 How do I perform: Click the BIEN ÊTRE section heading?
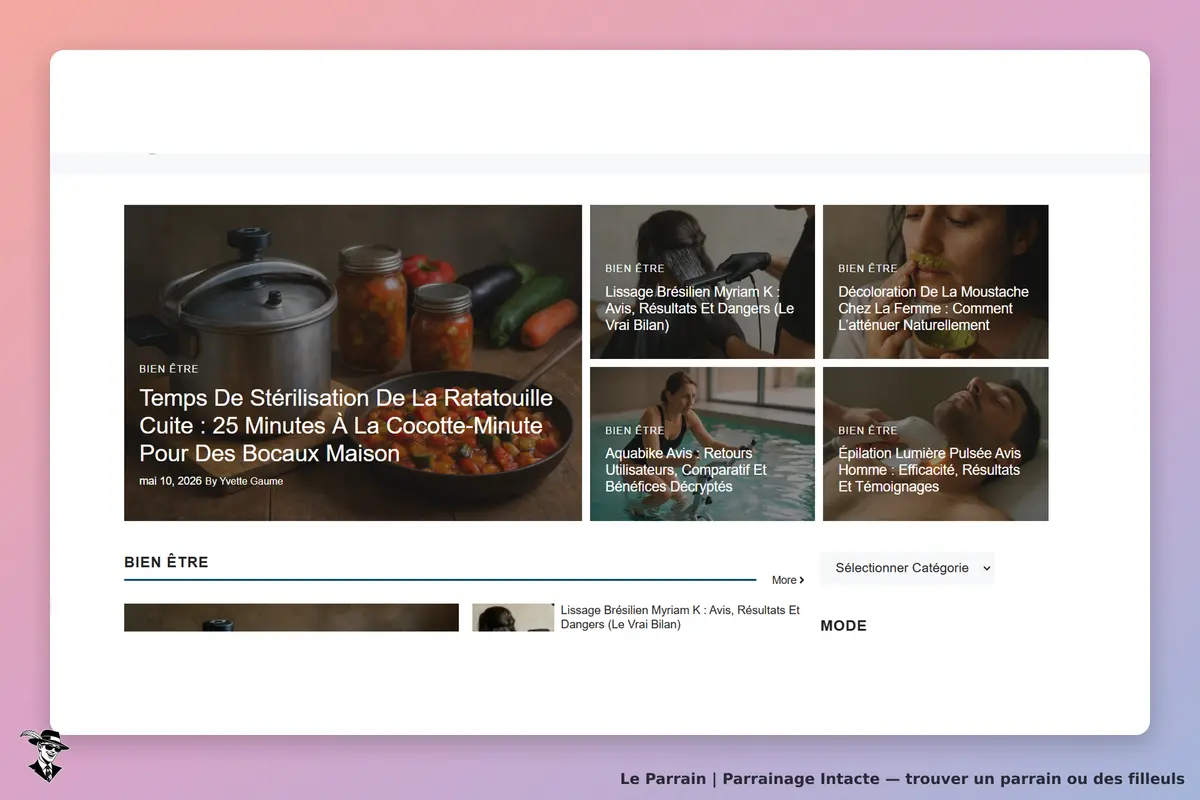[166, 562]
